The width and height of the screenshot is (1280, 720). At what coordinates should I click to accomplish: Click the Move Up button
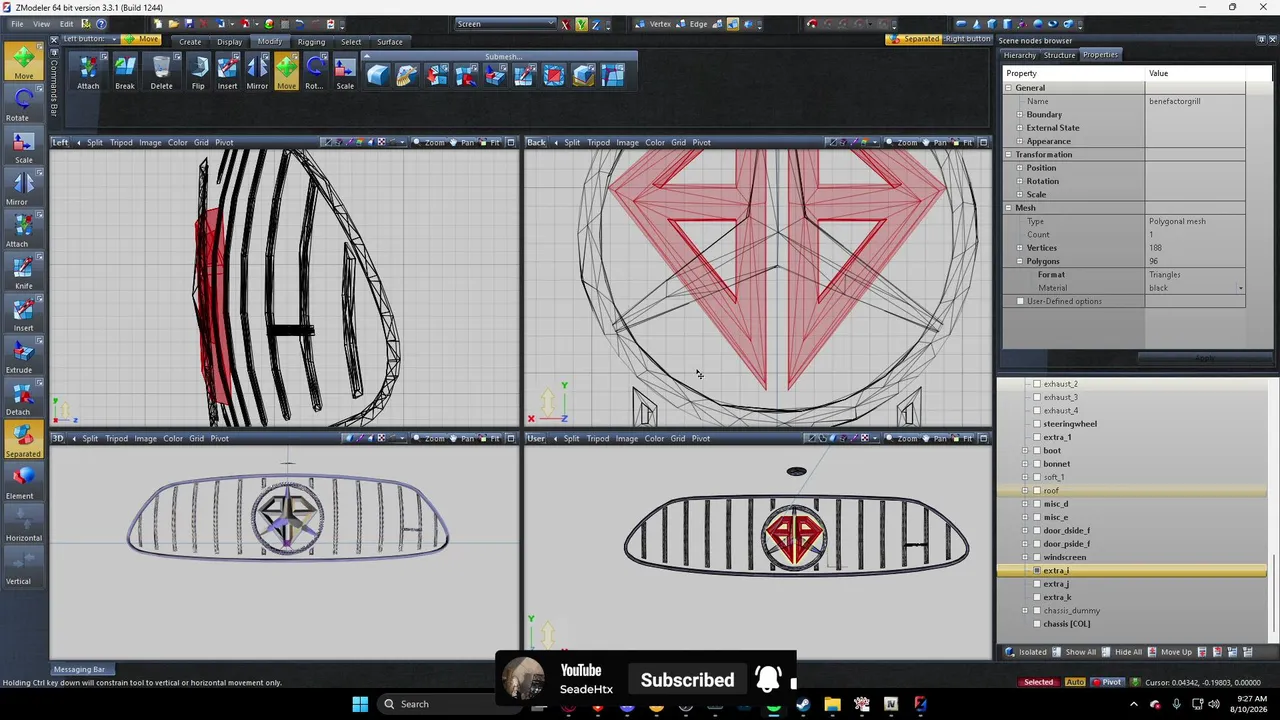pyautogui.click(x=1169, y=652)
